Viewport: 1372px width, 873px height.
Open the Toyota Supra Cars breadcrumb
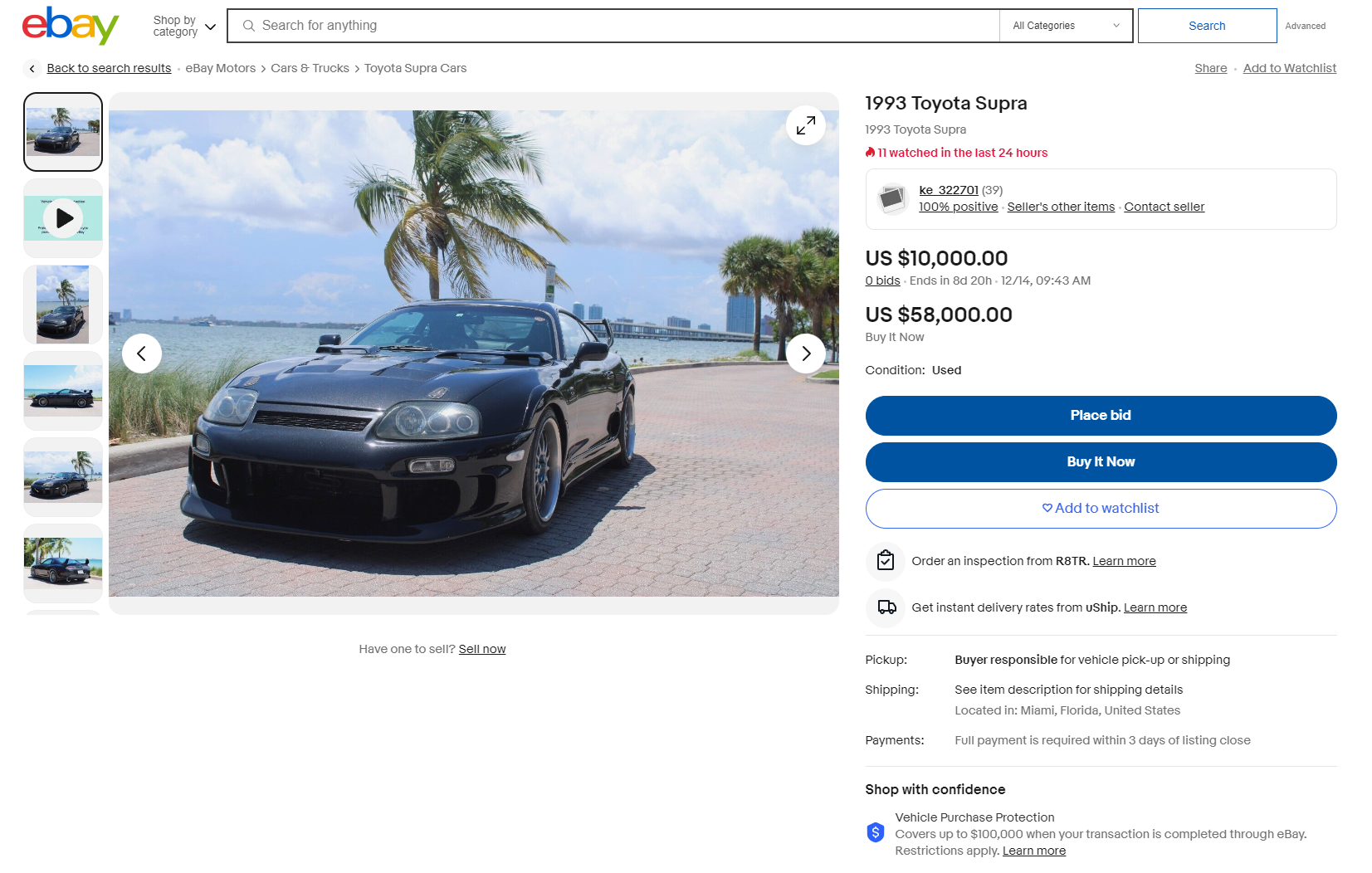(x=415, y=68)
